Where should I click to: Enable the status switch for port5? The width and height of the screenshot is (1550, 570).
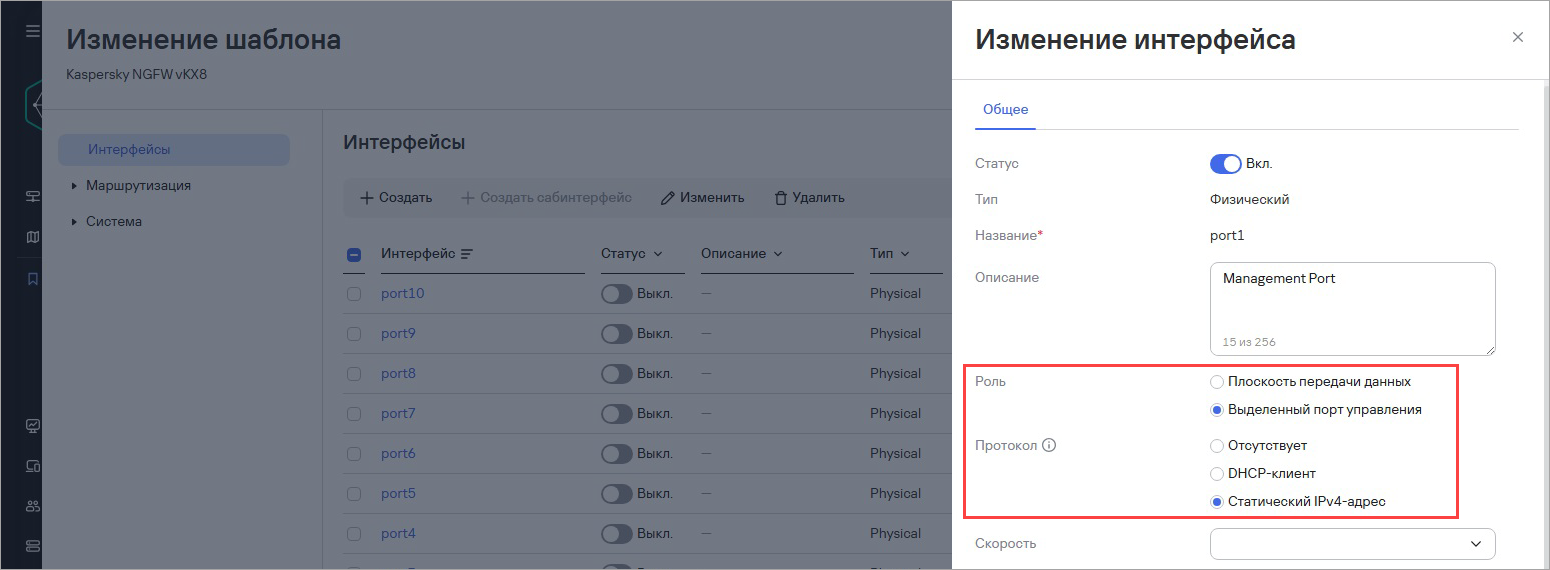point(617,494)
